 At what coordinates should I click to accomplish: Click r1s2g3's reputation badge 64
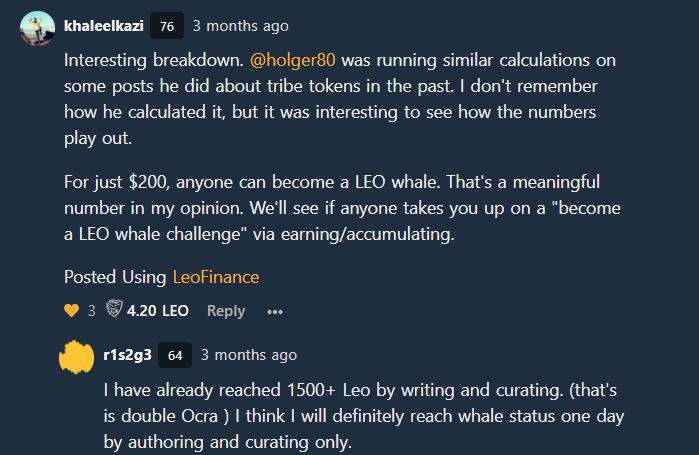point(175,355)
